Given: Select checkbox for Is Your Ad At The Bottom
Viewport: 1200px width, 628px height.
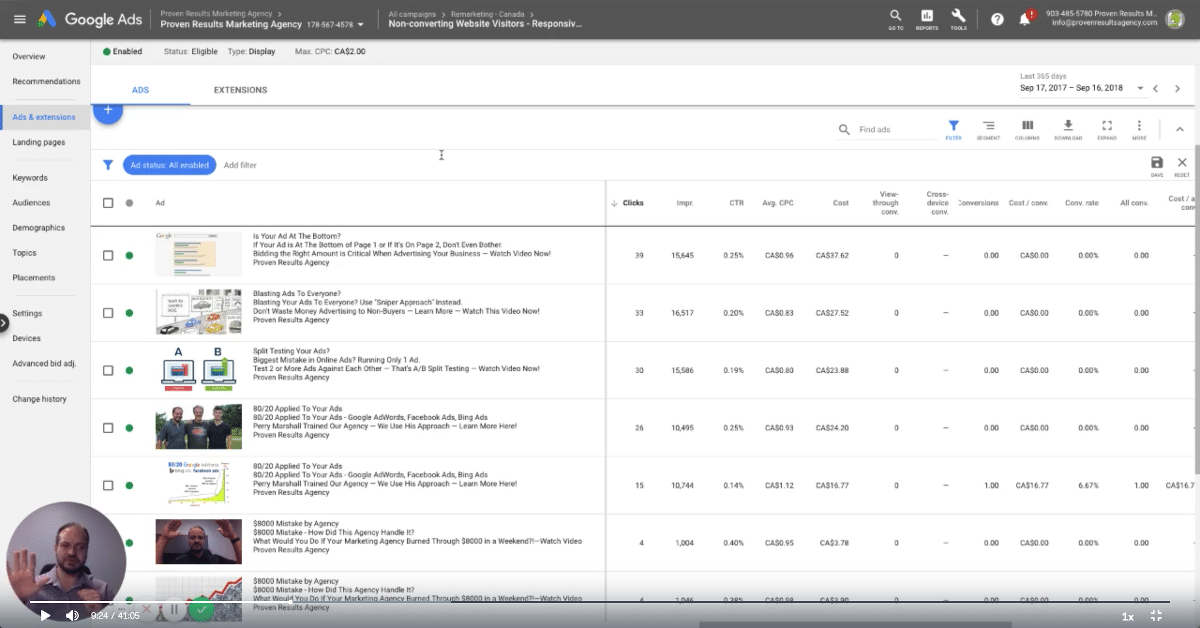Looking at the screenshot, I should [108, 255].
